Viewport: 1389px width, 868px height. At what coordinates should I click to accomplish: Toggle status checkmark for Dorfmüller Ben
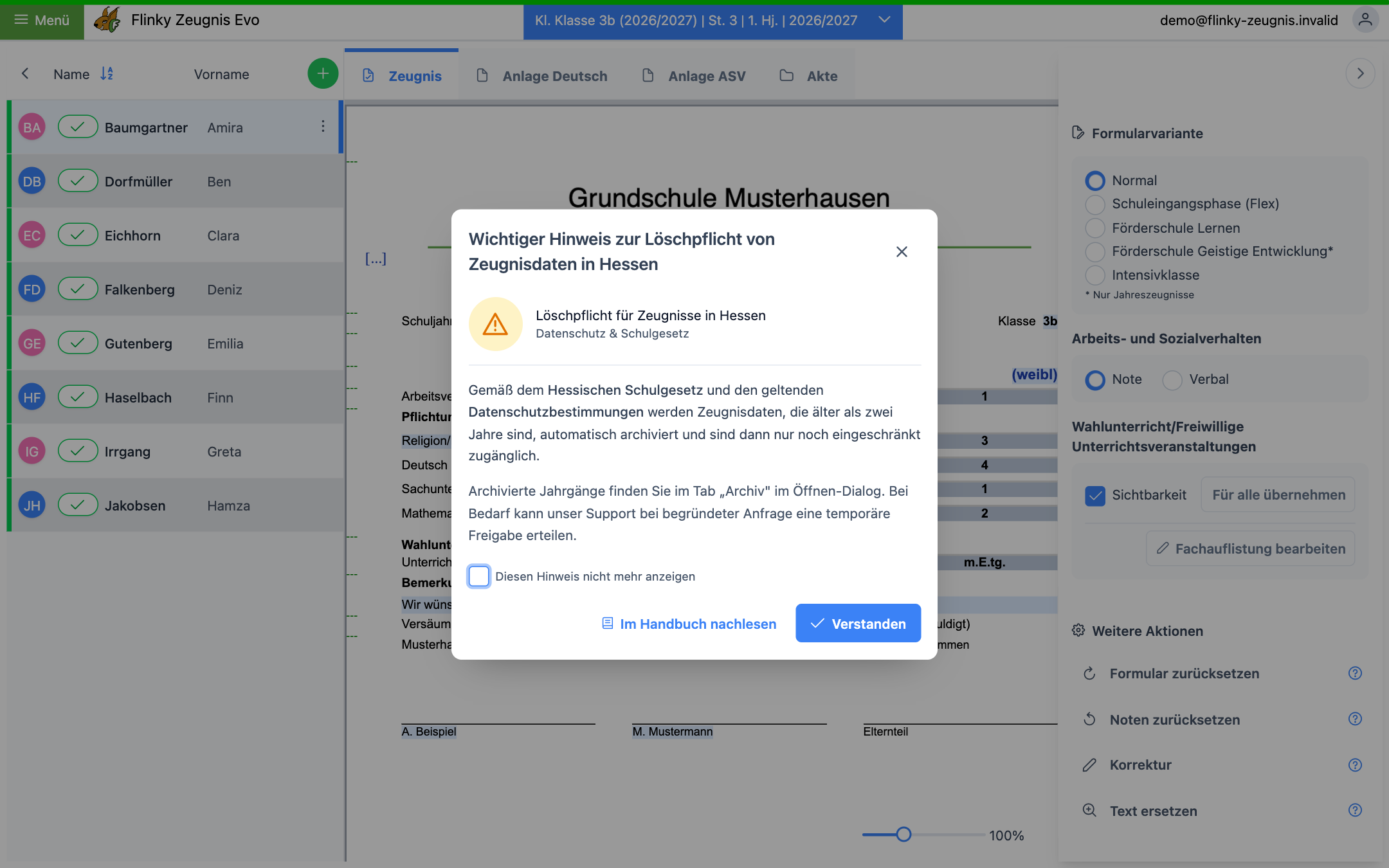point(78,181)
